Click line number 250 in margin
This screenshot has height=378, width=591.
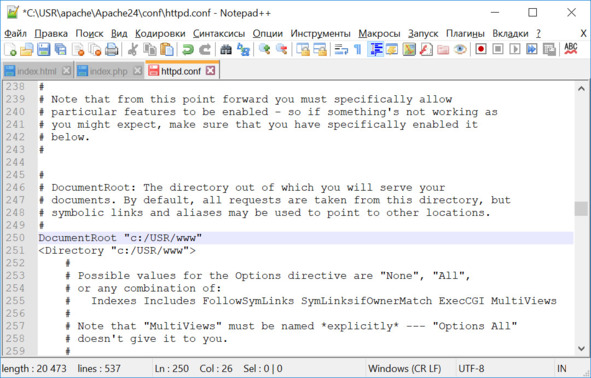click(x=15, y=238)
